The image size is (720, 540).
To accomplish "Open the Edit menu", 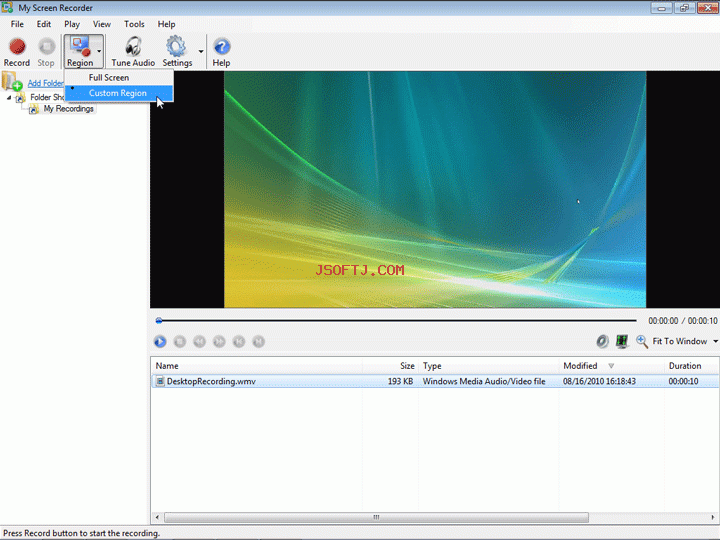I will coord(44,24).
